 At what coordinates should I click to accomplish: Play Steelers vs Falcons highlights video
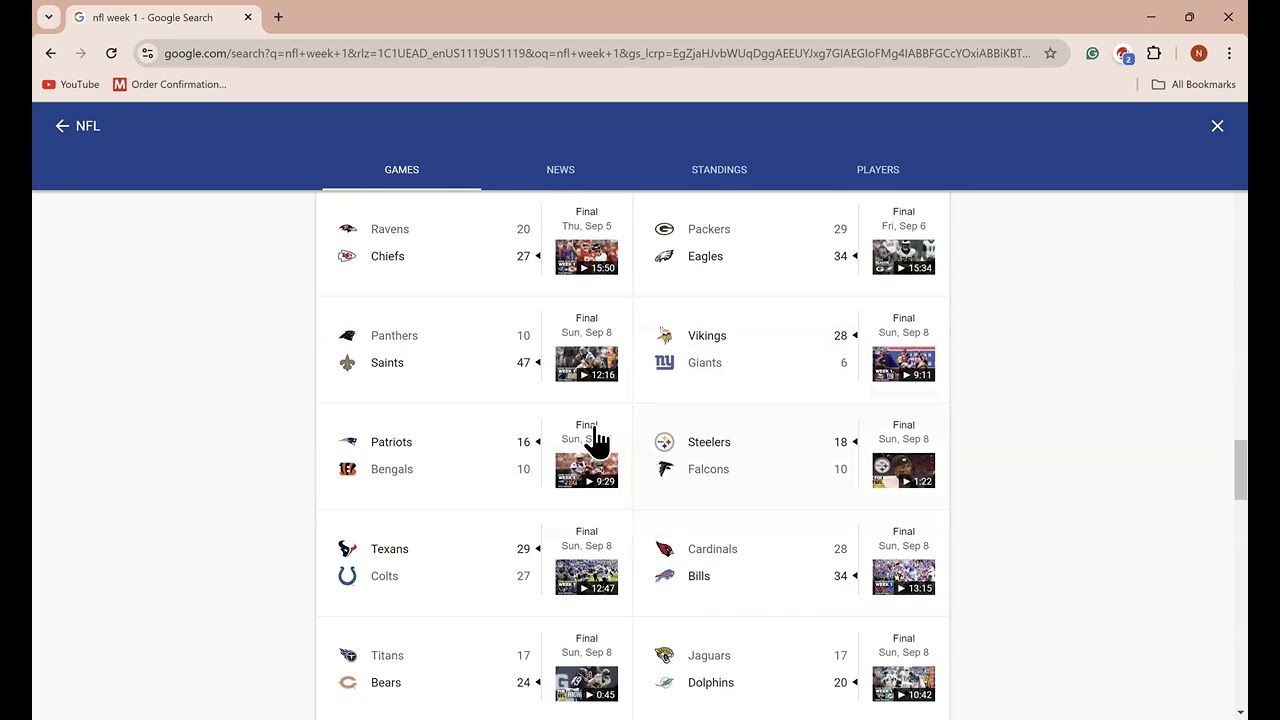coord(904,470)
